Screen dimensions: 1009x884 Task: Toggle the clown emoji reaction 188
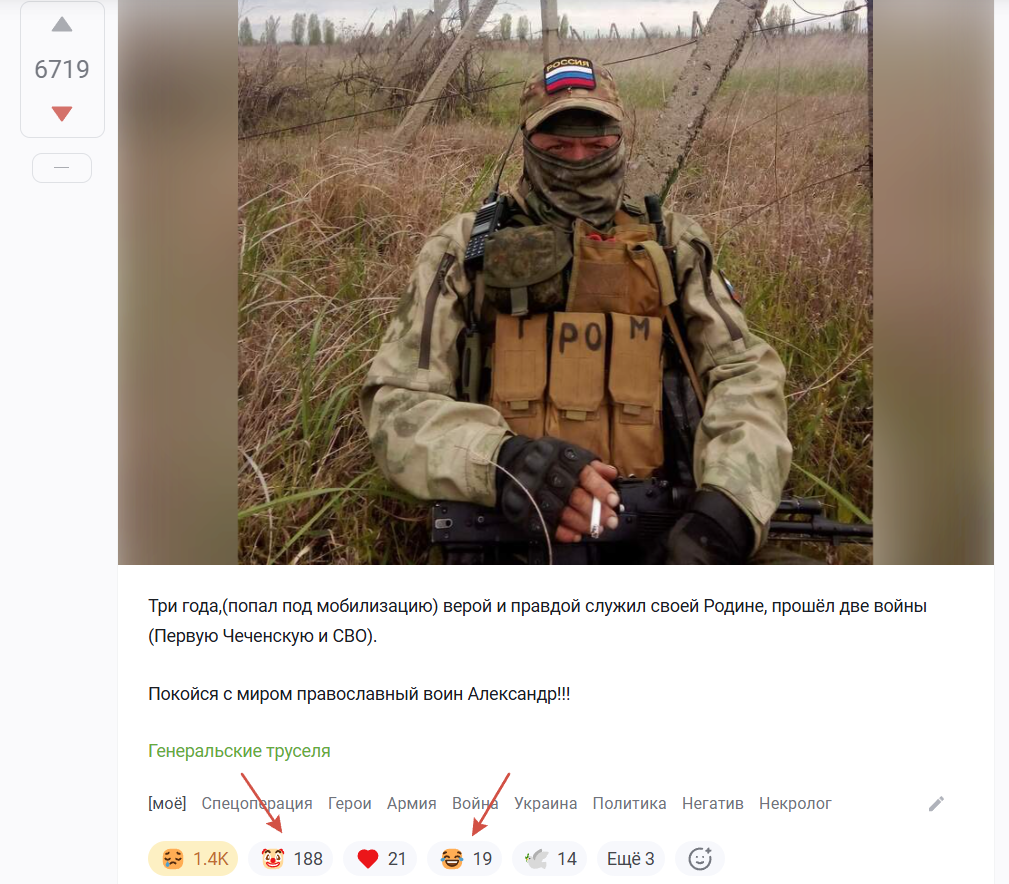[x=290, y=858]
